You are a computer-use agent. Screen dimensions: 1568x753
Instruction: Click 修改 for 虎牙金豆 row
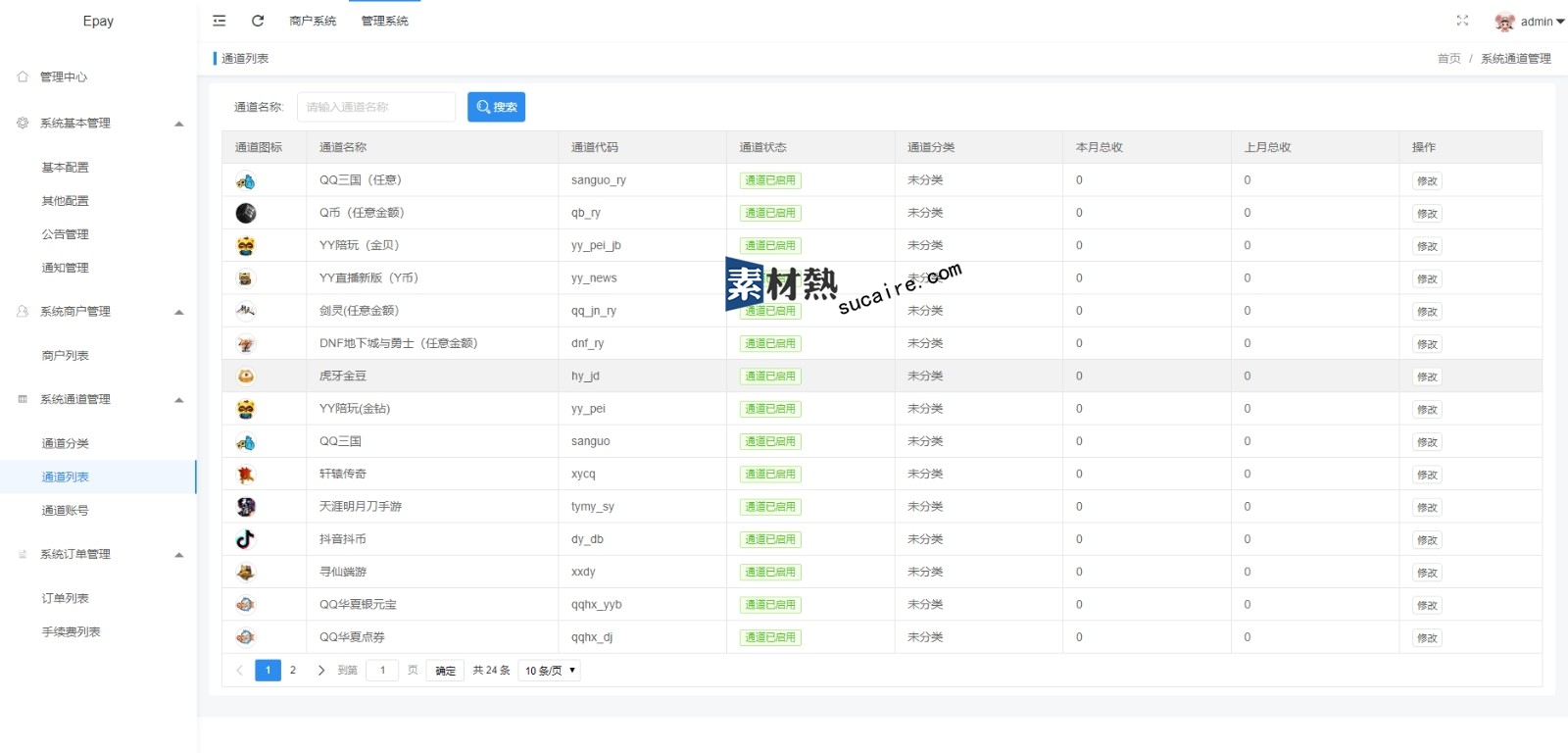1427,377
